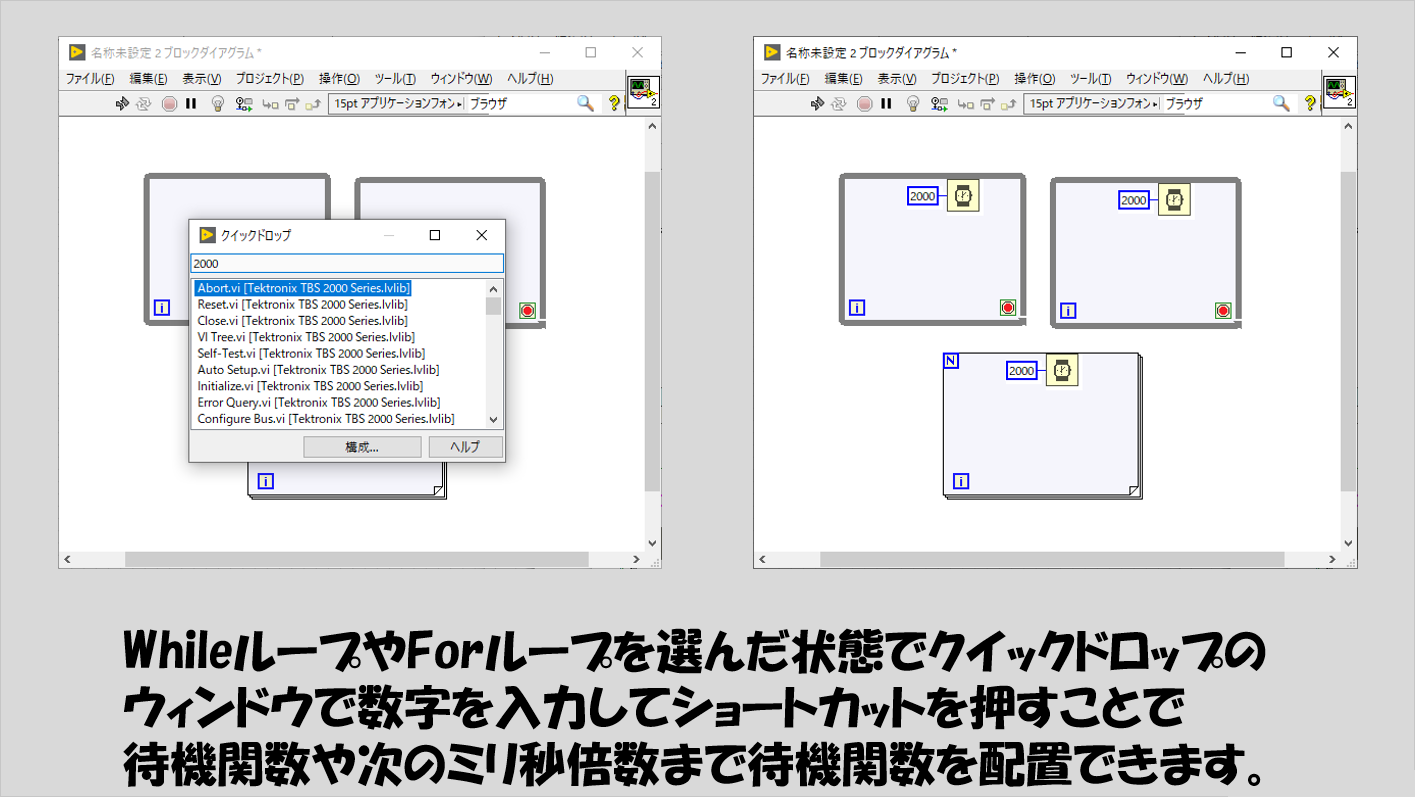Screen dimensions: 1415x797
Task: Focus the Quick Drop search field containing 2000
Action: (347, 263)
